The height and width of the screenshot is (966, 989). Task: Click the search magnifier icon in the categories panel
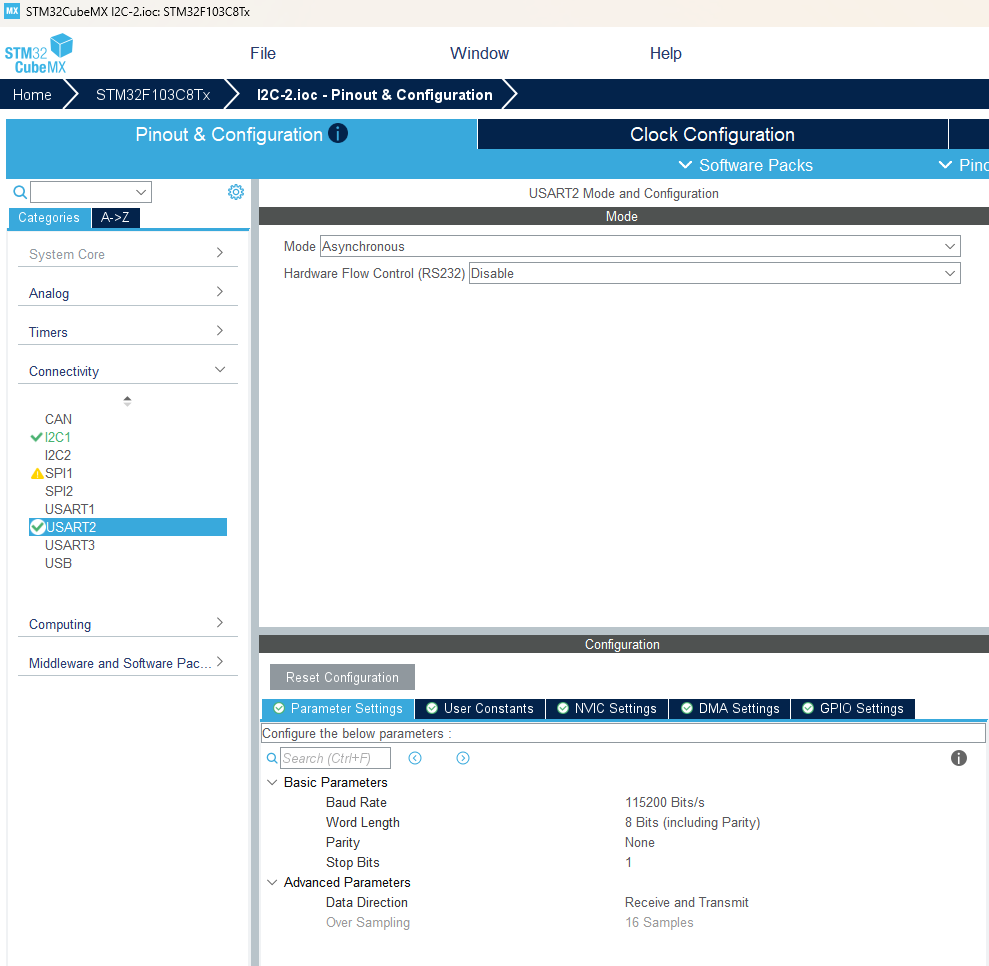pyautogui.click(x=20, y=192)
